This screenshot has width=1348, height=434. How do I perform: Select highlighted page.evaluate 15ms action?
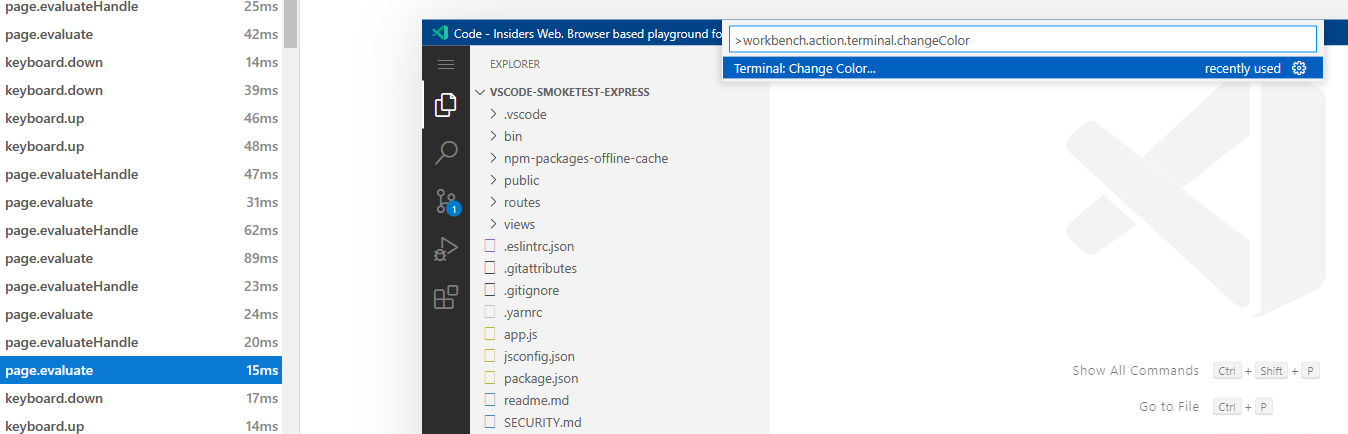(x=141, y=370)
